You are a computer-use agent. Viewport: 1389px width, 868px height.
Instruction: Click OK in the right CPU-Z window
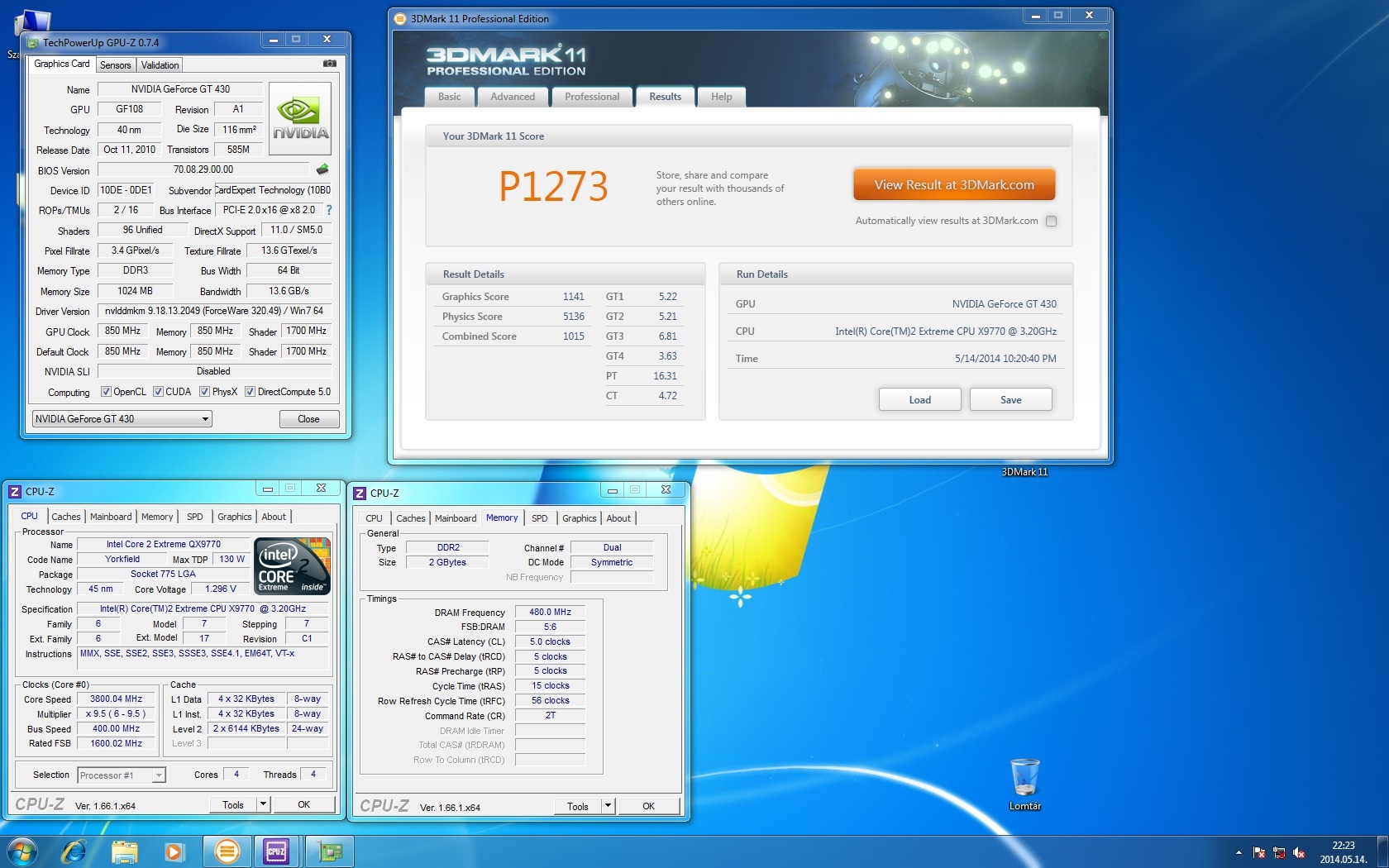(x=649, y=806)
